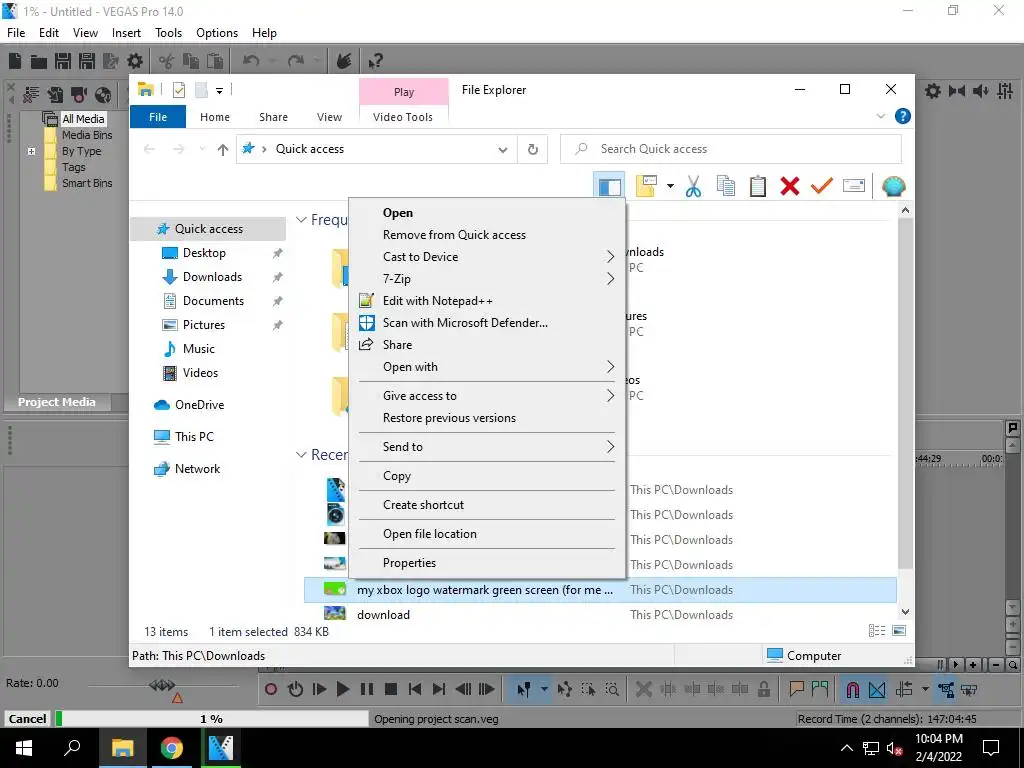Click the Record button in VEGAS transport bar

click(270, 689)
